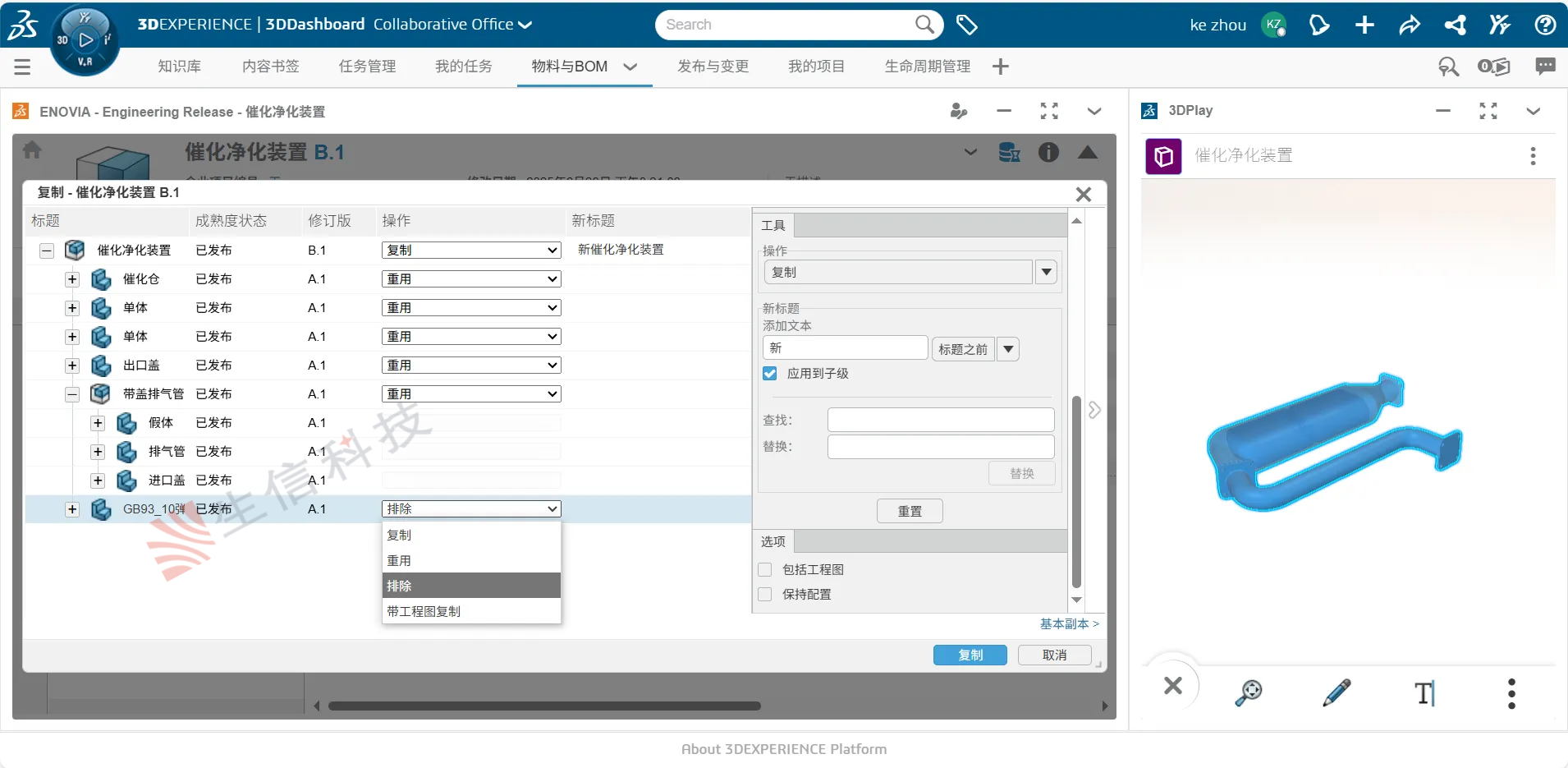1568x768 pixels.
Task: Close the 3DPlay toolbar with X
Action: [x=1173, y=685]
